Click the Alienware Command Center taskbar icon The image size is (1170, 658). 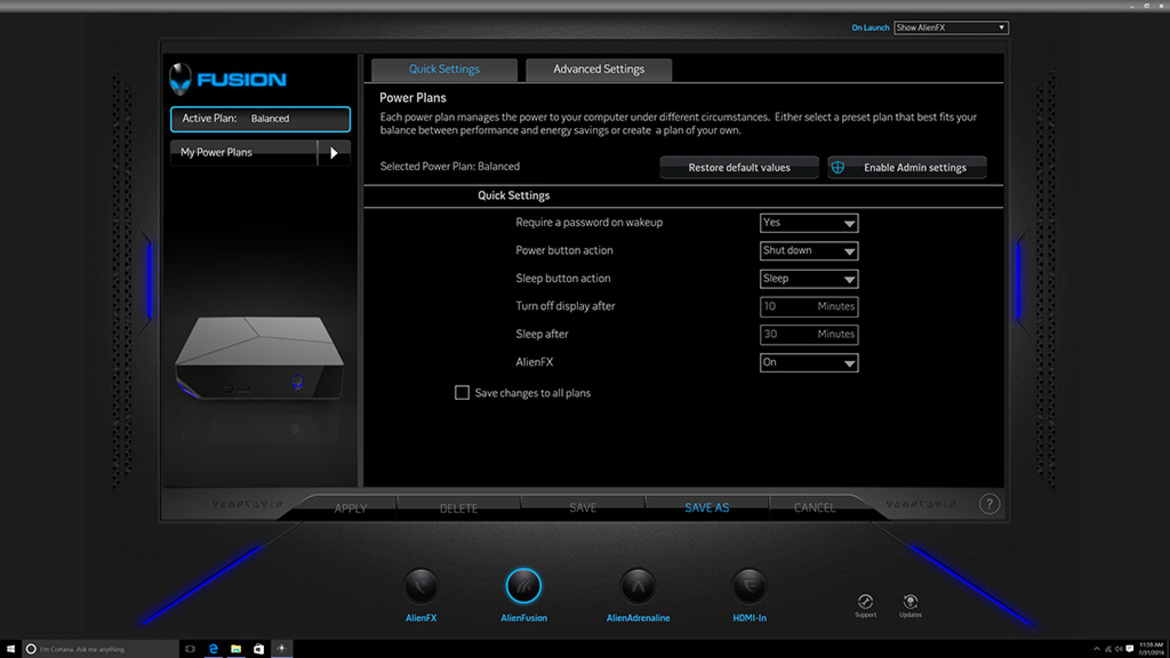(281, 649)
